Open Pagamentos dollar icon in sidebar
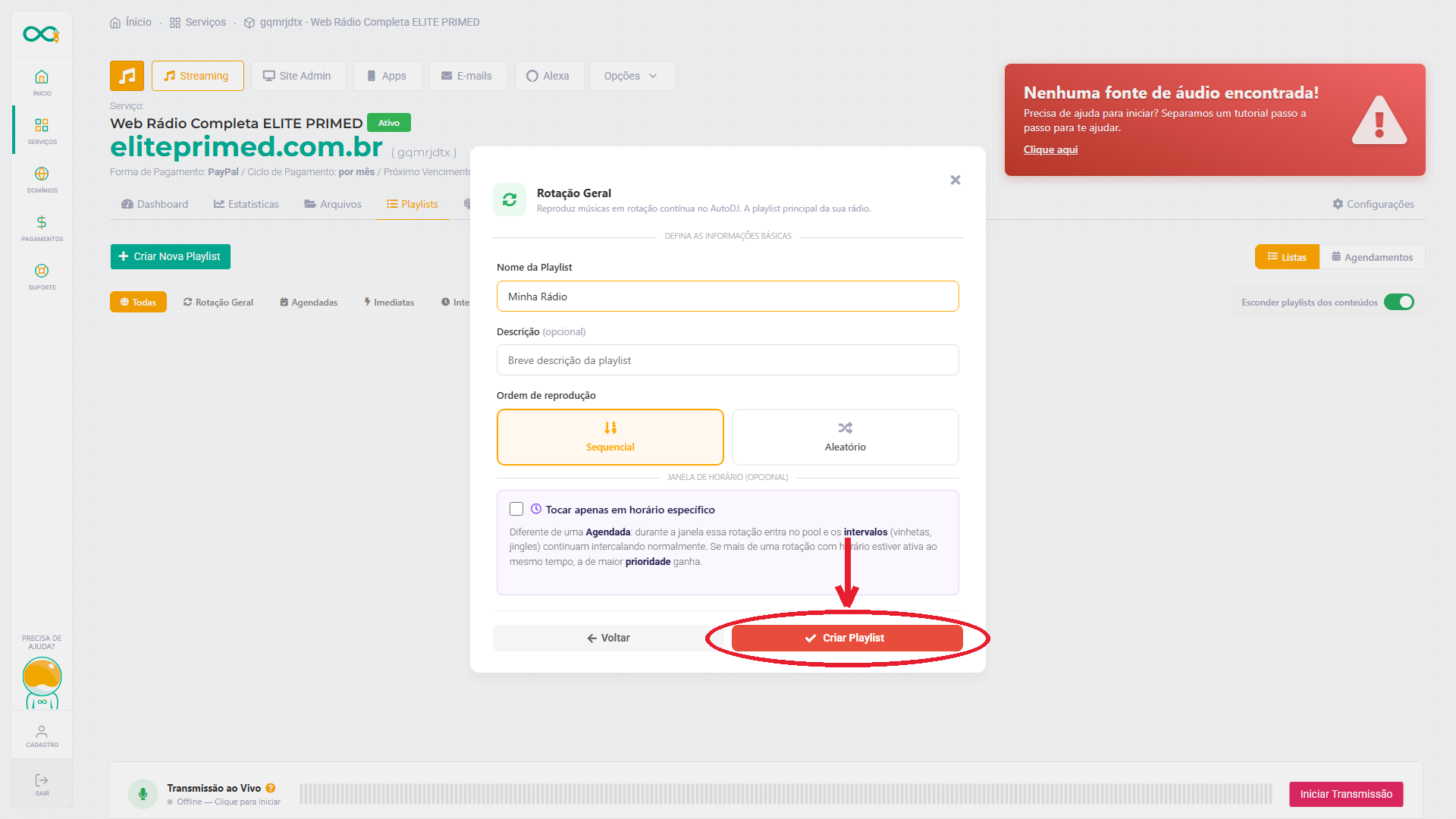The width and height of the screenshot is (1456, 819). coord(42,228)
